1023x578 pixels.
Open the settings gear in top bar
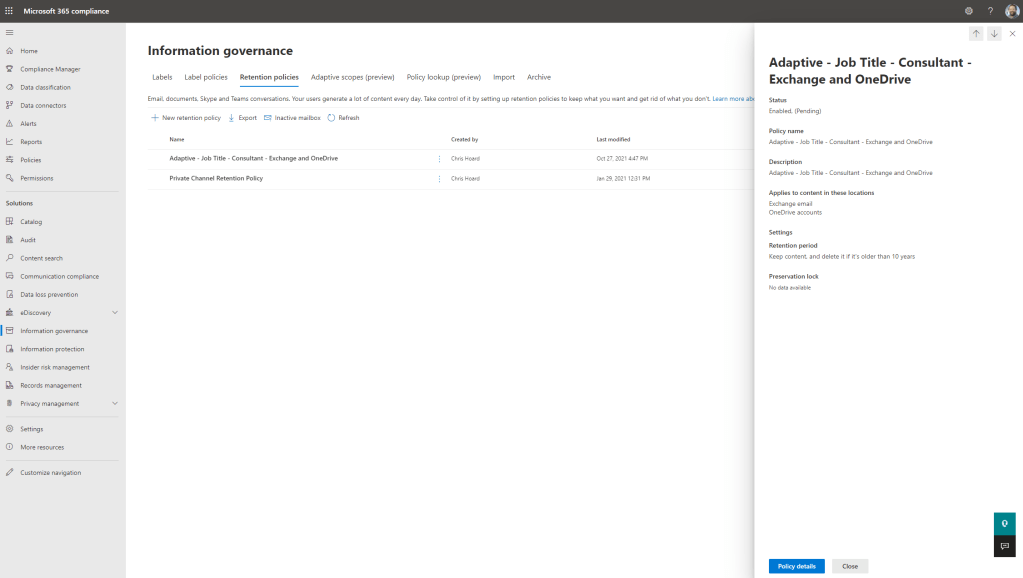tap(968, 11)
